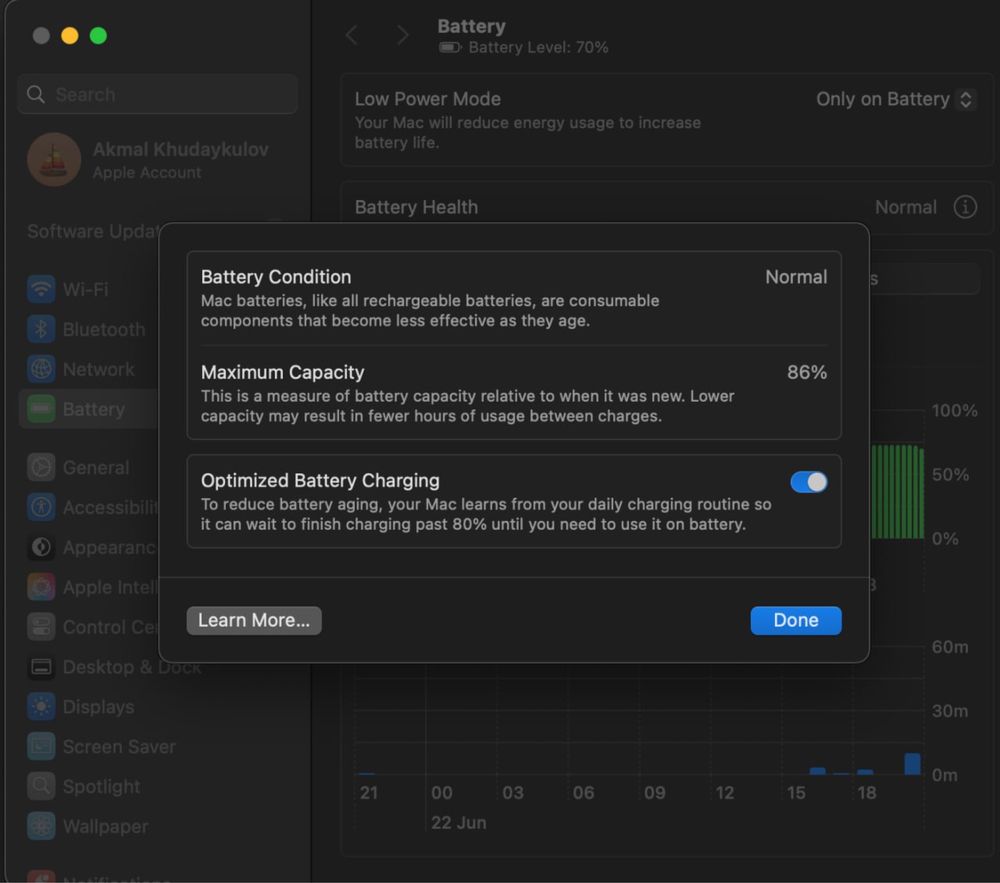Click the Battery Condition heading

click(x=276, y=277)
